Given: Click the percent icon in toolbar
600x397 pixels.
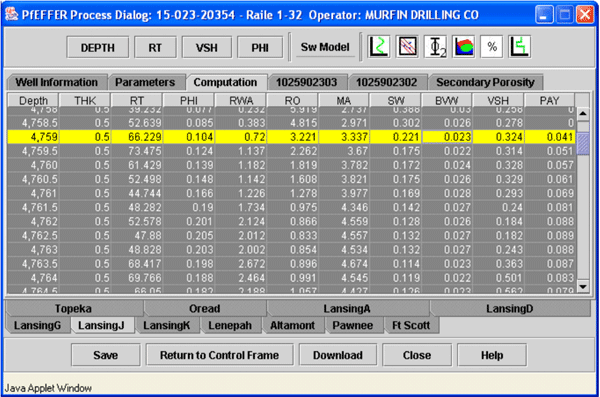Looking at the screenshot, I should pyautogui.click(x=492, y=47).
